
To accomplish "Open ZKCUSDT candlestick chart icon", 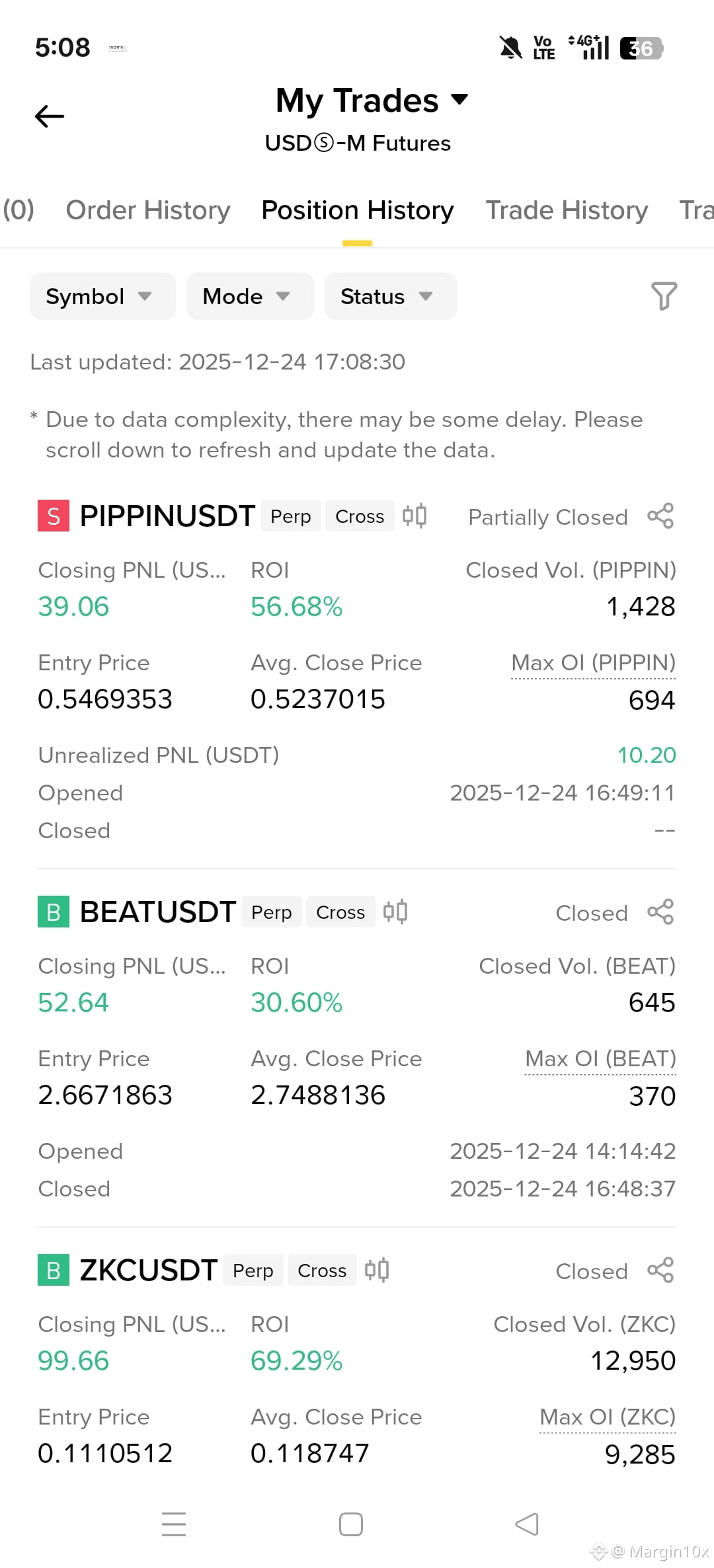I will click(x=377, y=1271).
